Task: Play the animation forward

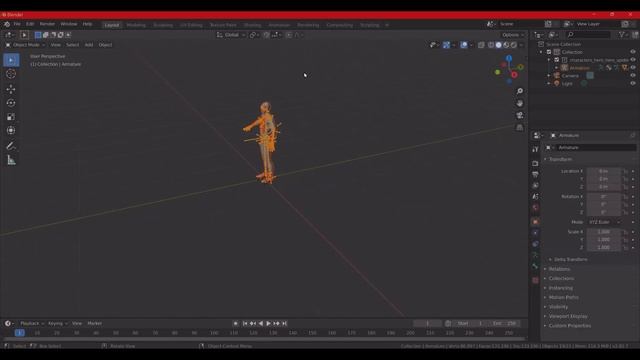Action: coord(269,323)
